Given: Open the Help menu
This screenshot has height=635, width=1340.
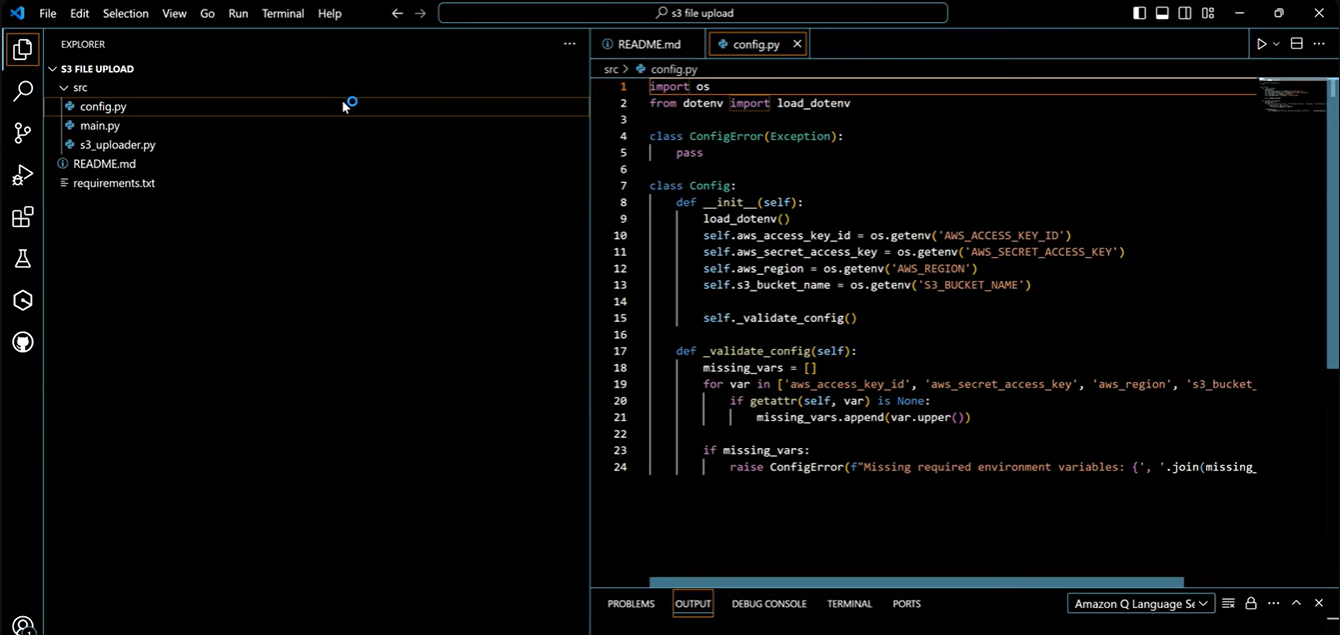Looking at the screenshot, I should pos(329,13).
